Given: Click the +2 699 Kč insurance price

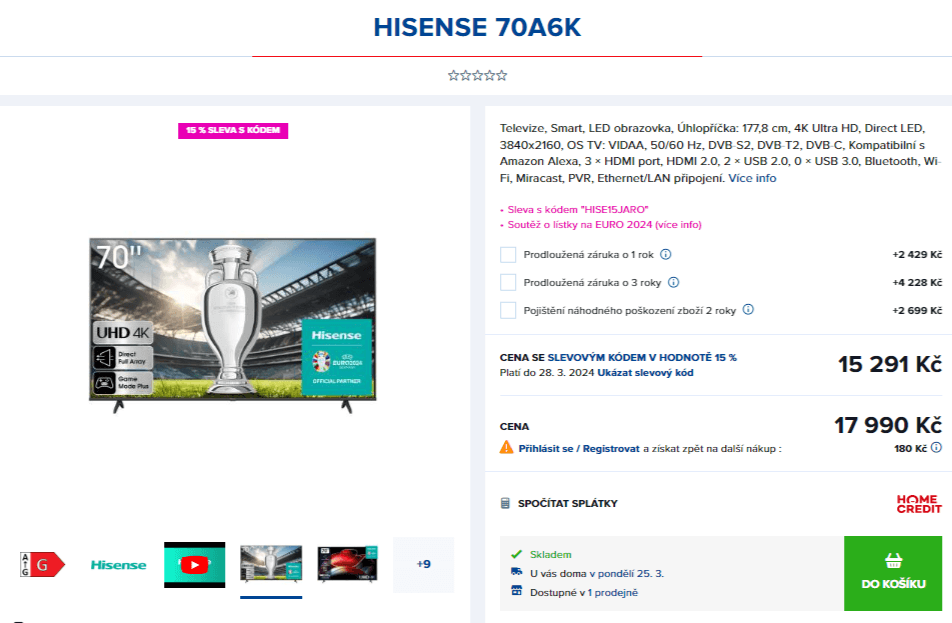Looking at the screenshot, I should (917, 310).
